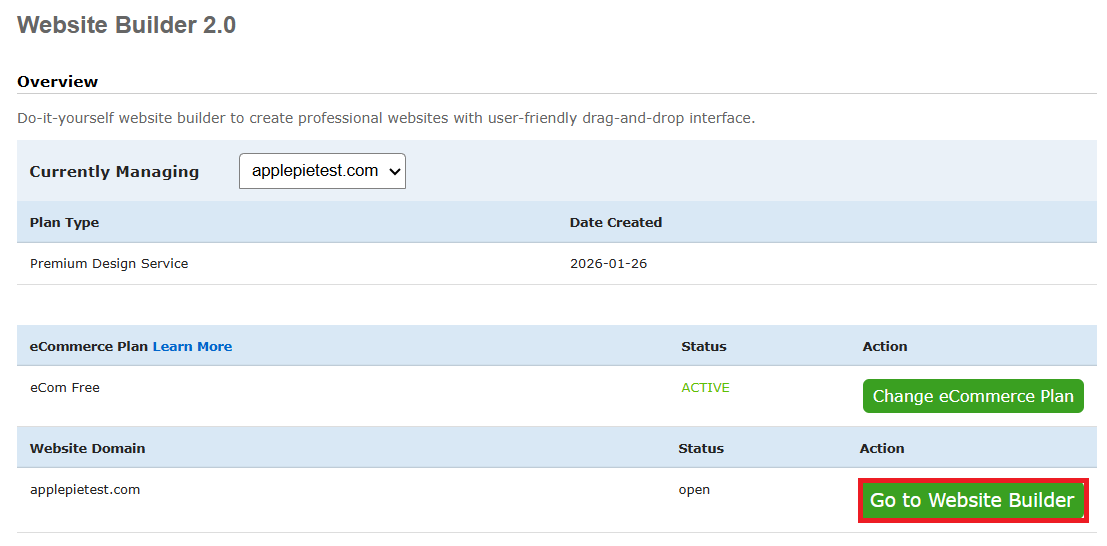Image resolution: width=1107 pixels, height=546 pixels.
Task: Select applepietest.com in the Website Domain row
Action: (x=85, y=490)
